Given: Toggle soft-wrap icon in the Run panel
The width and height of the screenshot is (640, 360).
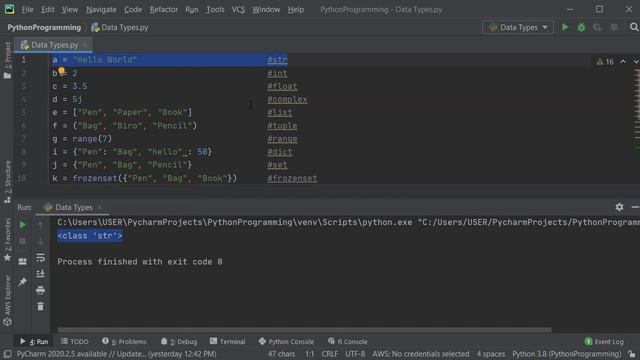Looking at the screenshot, I should pos(40,258).
